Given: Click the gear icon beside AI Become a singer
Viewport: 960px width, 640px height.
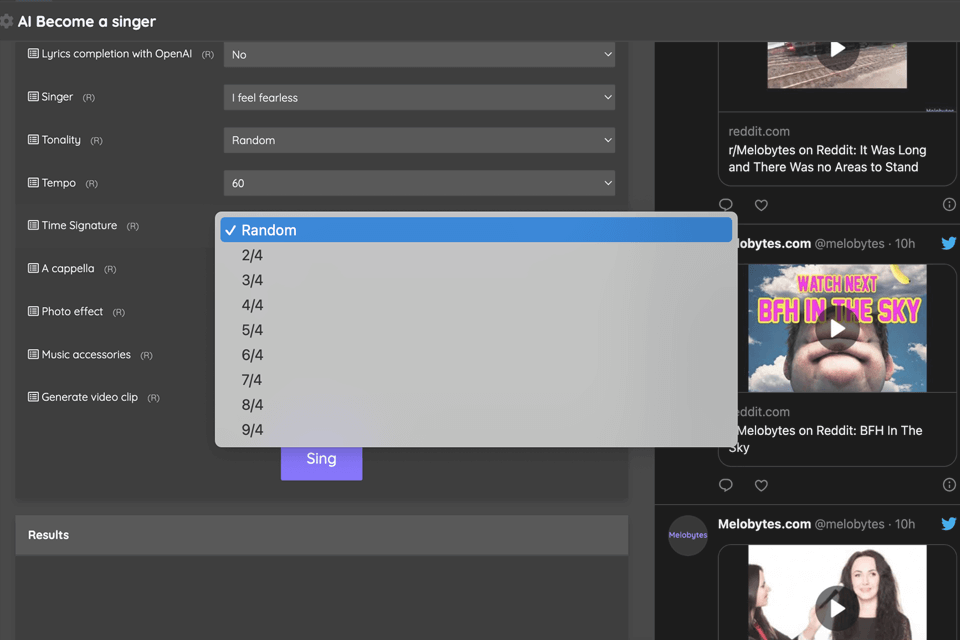Looking at the screenshot, I should (x=6, y=21).
